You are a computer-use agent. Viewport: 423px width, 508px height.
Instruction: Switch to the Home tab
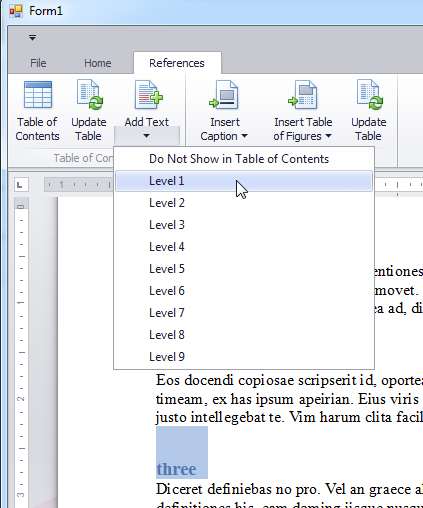(98, 63)
